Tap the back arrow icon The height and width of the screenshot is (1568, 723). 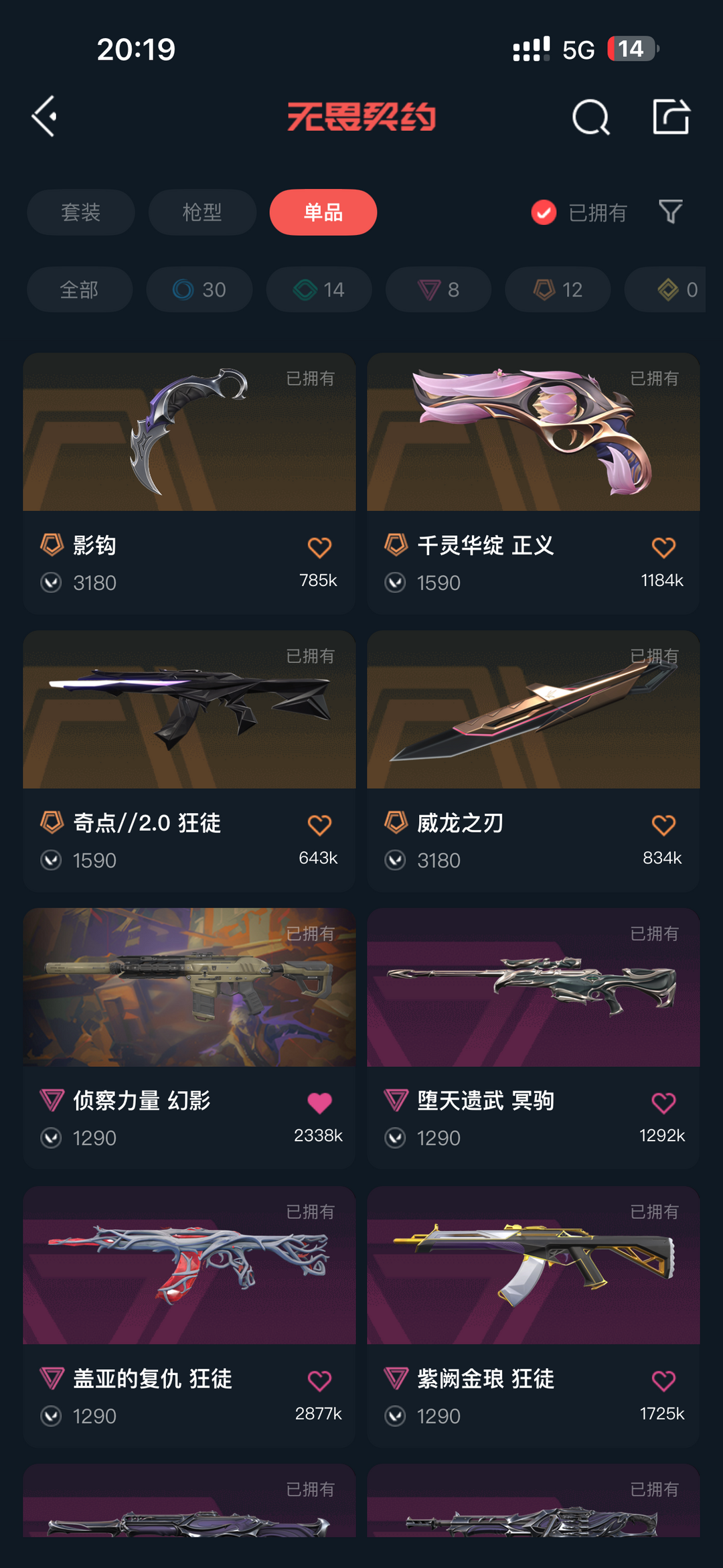[45, 117]
